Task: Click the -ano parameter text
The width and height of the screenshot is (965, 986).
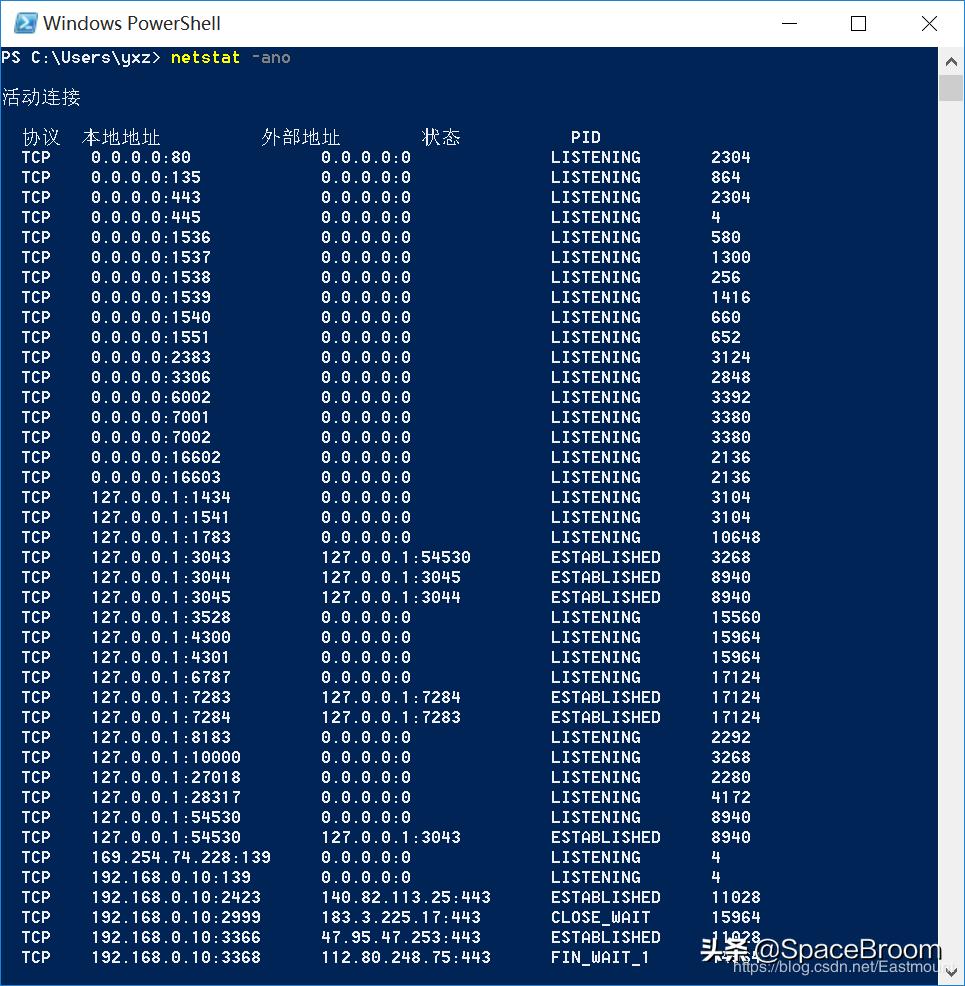Action: click(271, 58)
